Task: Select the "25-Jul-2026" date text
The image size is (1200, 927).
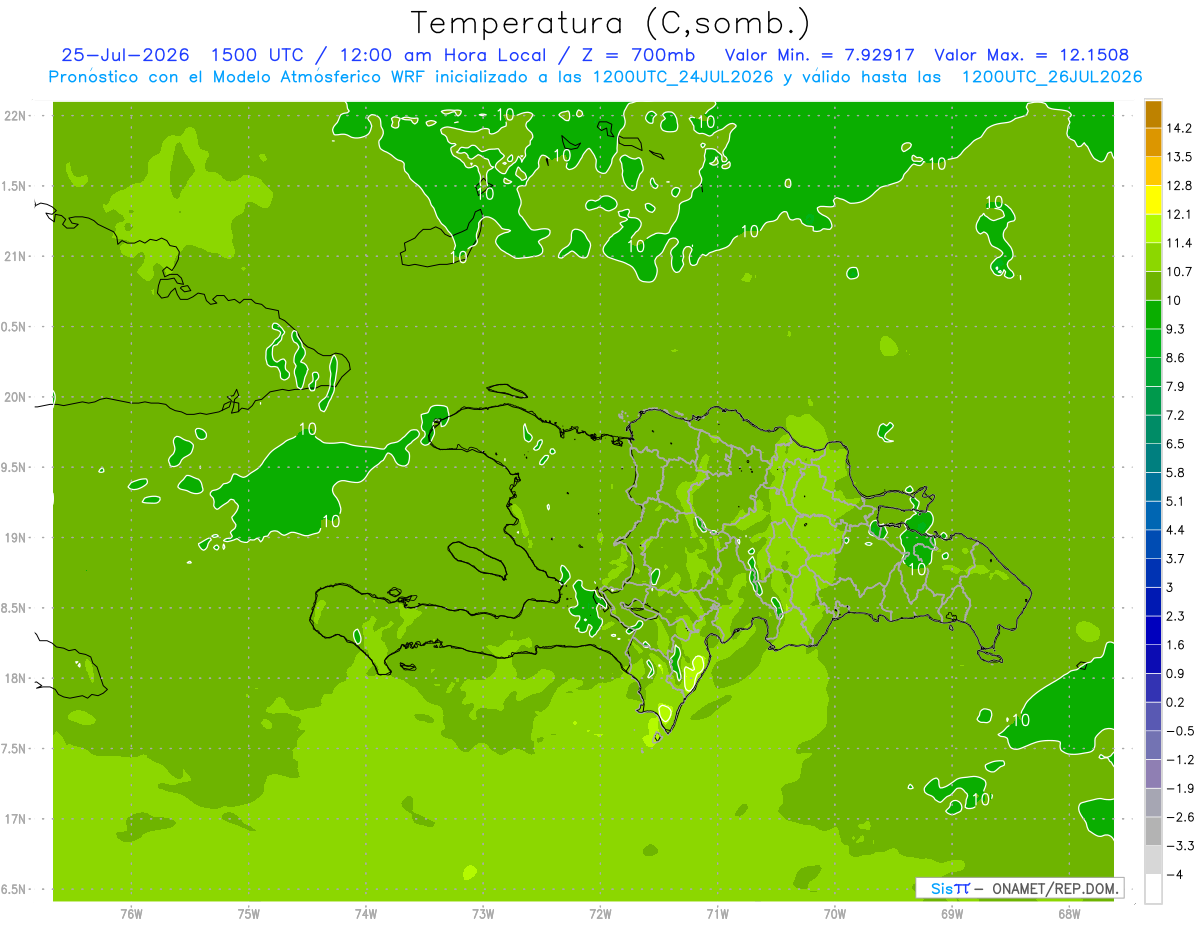Action: (125, 55)
